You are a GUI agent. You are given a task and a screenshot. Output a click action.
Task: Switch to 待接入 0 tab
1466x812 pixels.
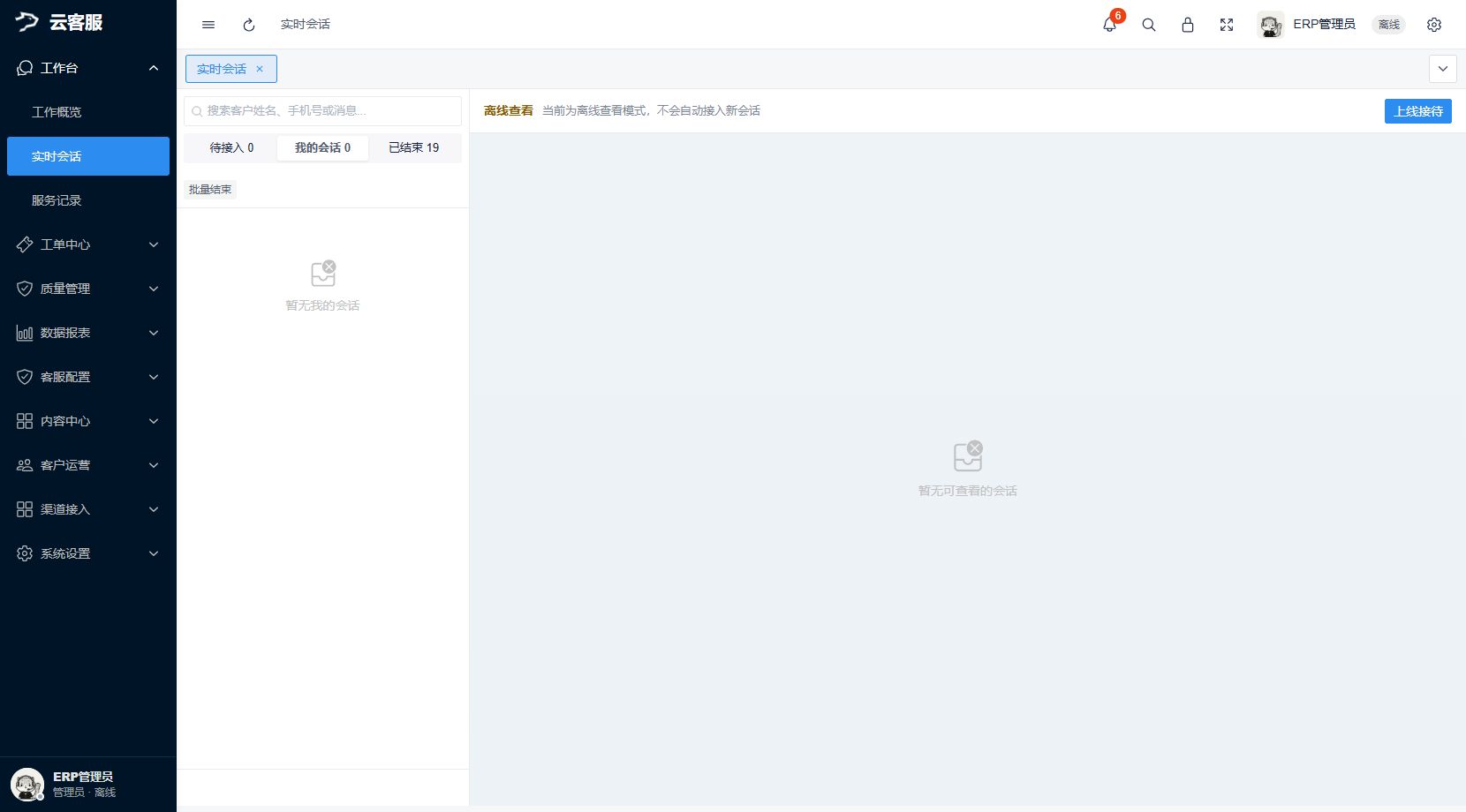click(231, 147)
